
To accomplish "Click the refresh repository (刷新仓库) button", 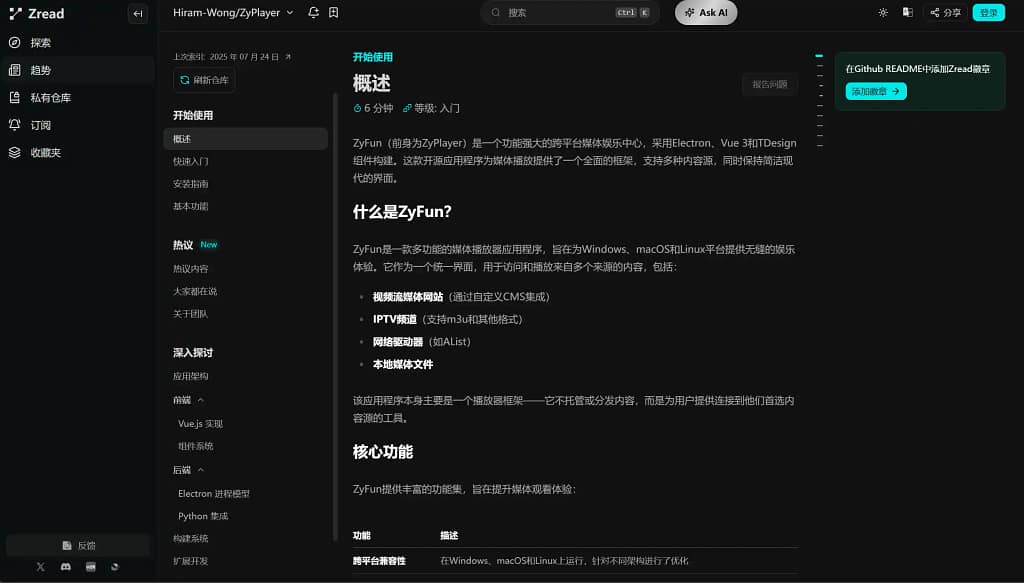I will point(204,80).
